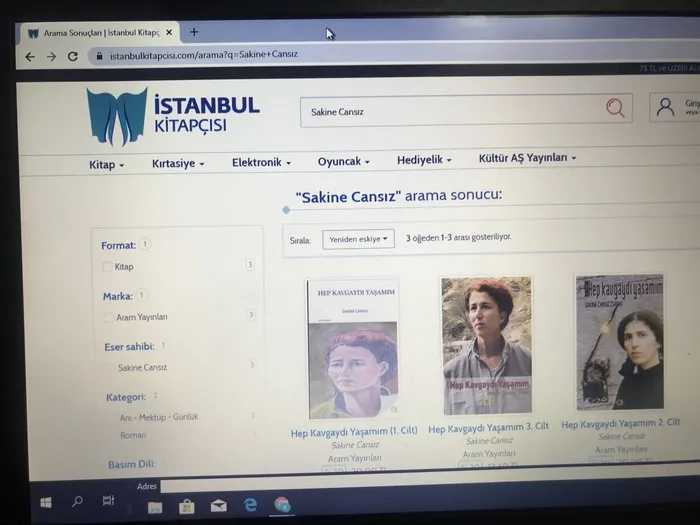This screenshot has height=525, width=700.
Task: Open the Elektronik menu
Action: 261,162
